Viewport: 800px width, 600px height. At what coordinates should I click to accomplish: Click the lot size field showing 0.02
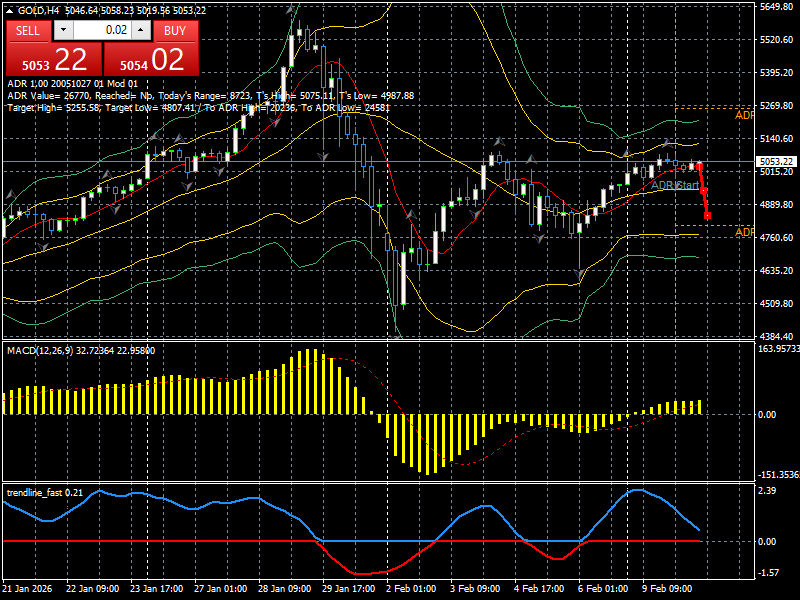coord(102,30)
